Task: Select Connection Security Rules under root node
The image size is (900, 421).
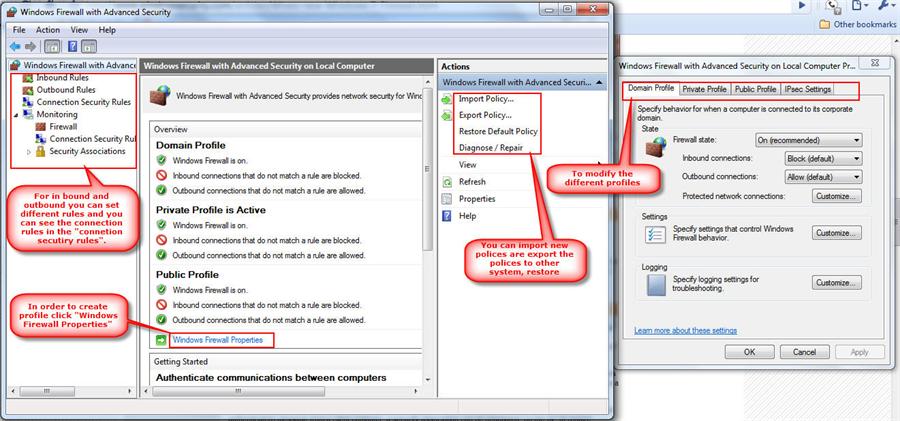Action: (x=84, y=102)
